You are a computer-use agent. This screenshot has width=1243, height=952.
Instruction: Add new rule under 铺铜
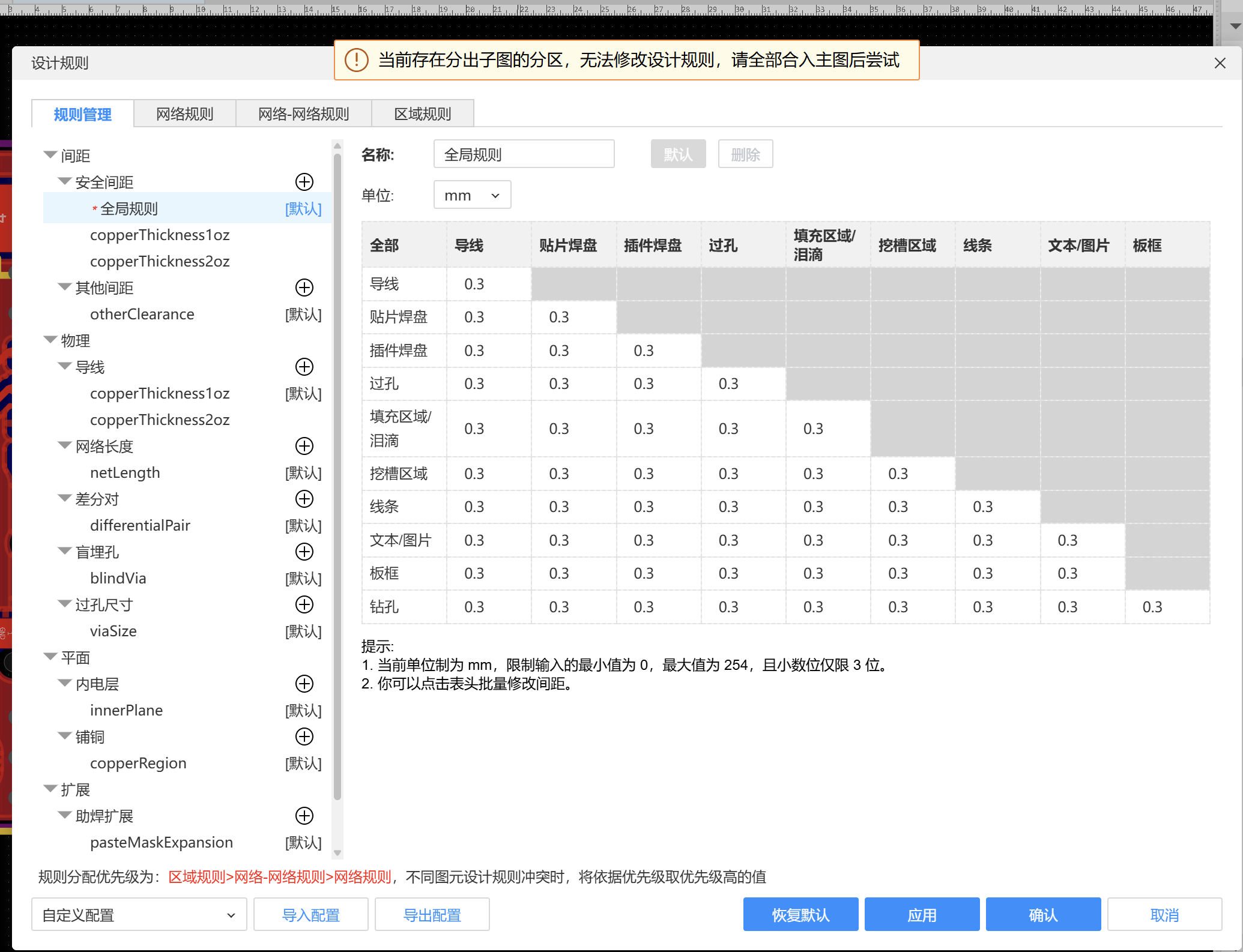click(304, 737)
